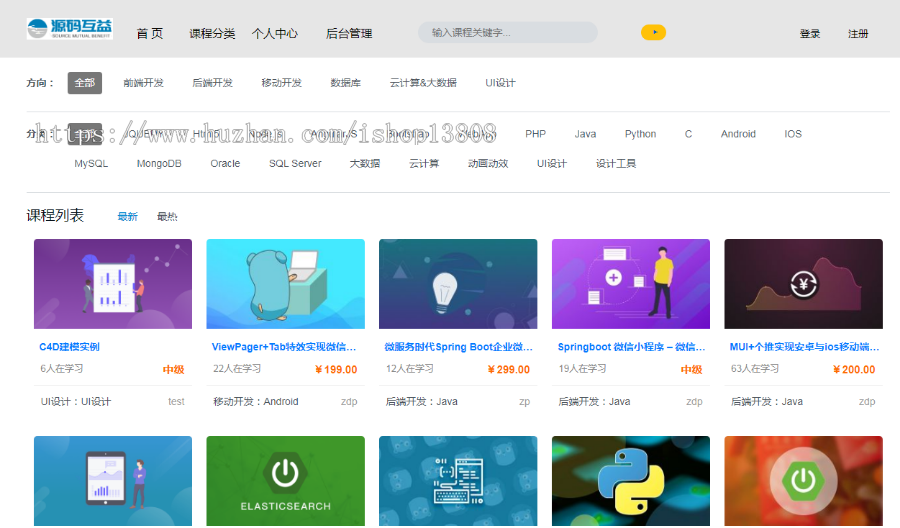The image size is (900, 528).
Task: Select the 动画动效 category filter
Action: click(x=488, y=164)
